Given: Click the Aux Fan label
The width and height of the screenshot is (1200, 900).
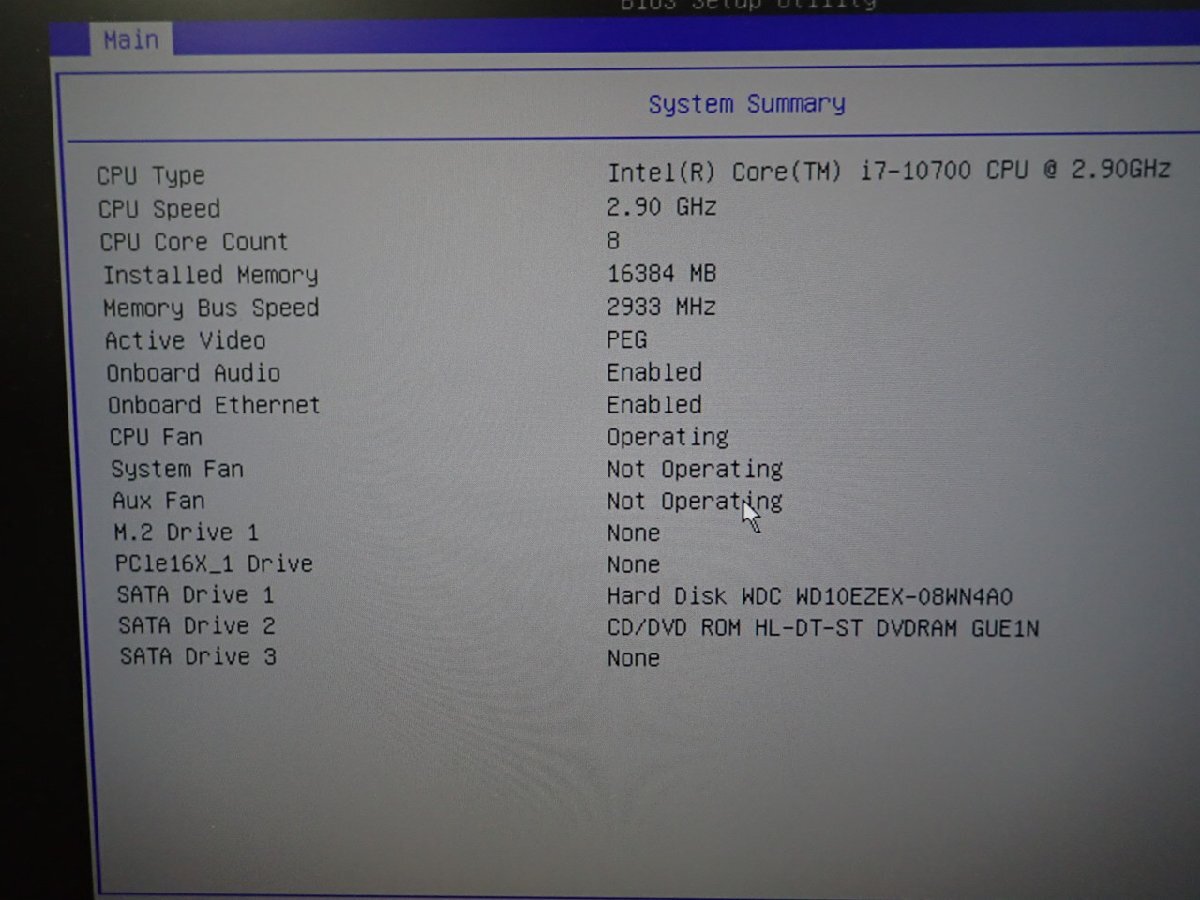Looking at the screenshot, I should click(158, 500).
